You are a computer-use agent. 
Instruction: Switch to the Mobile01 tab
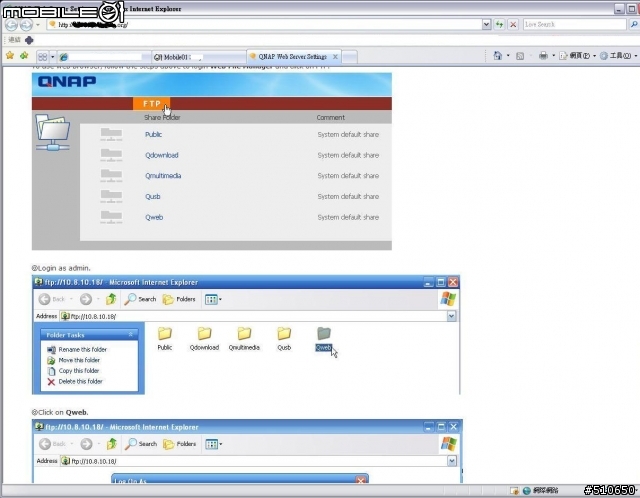(199, 57)
